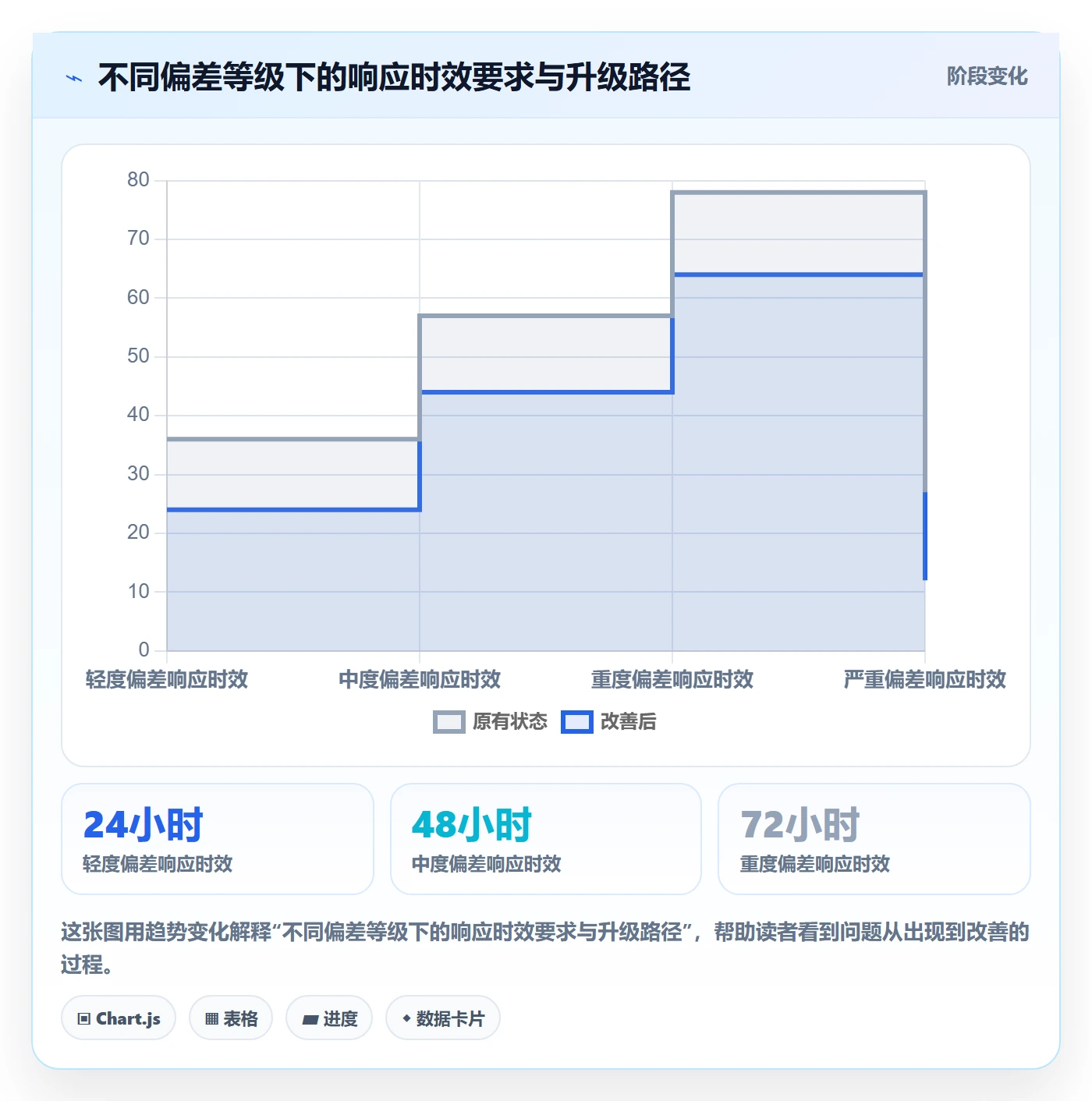Click the progress icon in 进度 chip
This screenshot has height=1101, width=1092.
pyautogui.click(x=310, y=1020)
